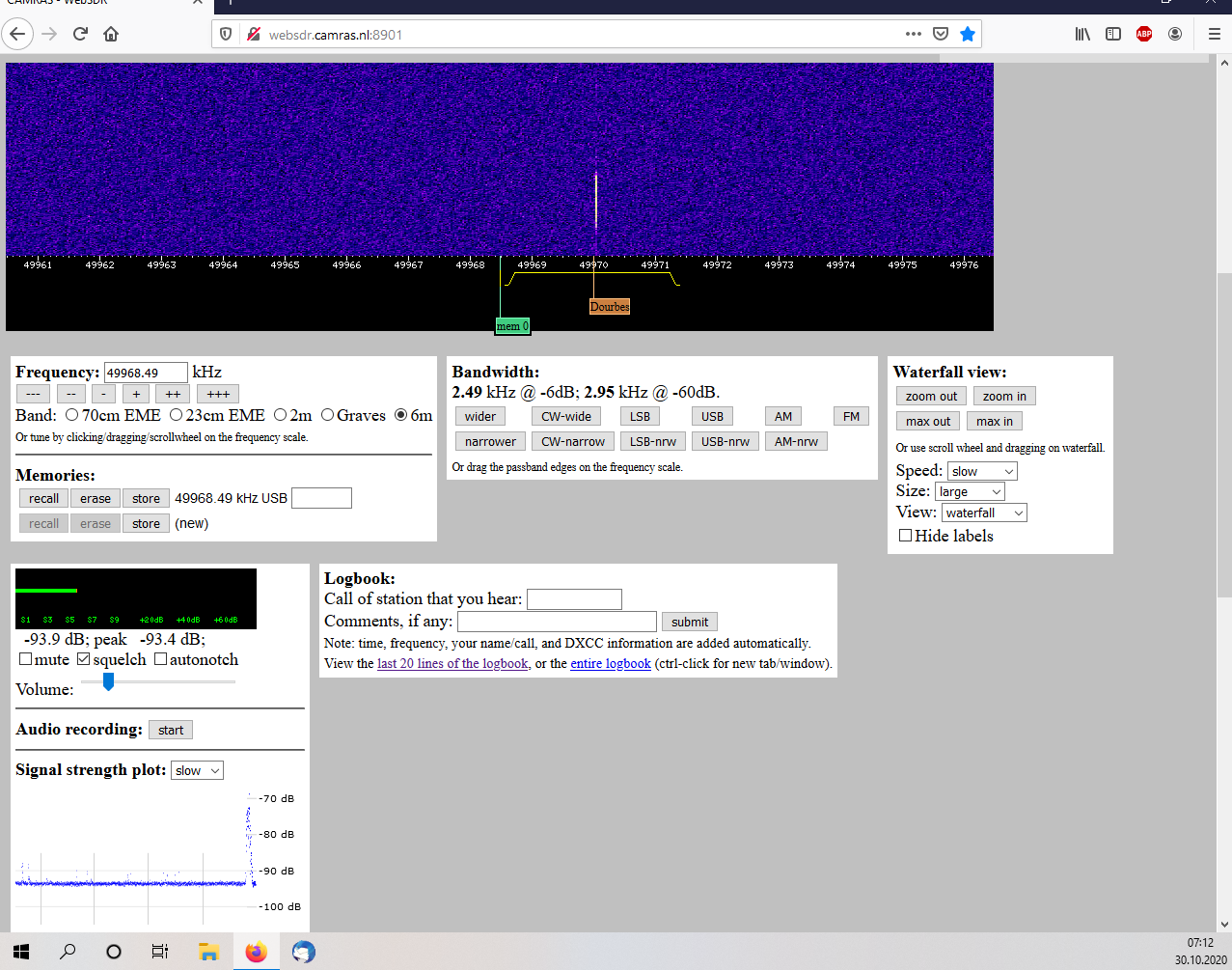This screenshot has height=970, width=1232.
Task: Open the Adblock Plus extension icon
Action: tap(1144, 34)
